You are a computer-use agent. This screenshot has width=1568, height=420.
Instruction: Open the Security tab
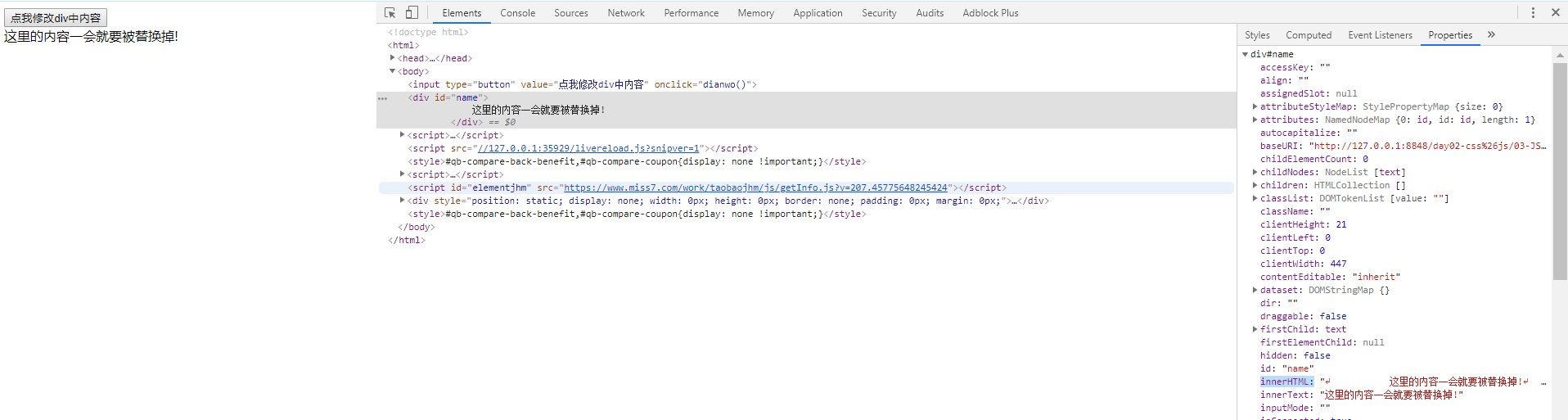pos(879,13)
